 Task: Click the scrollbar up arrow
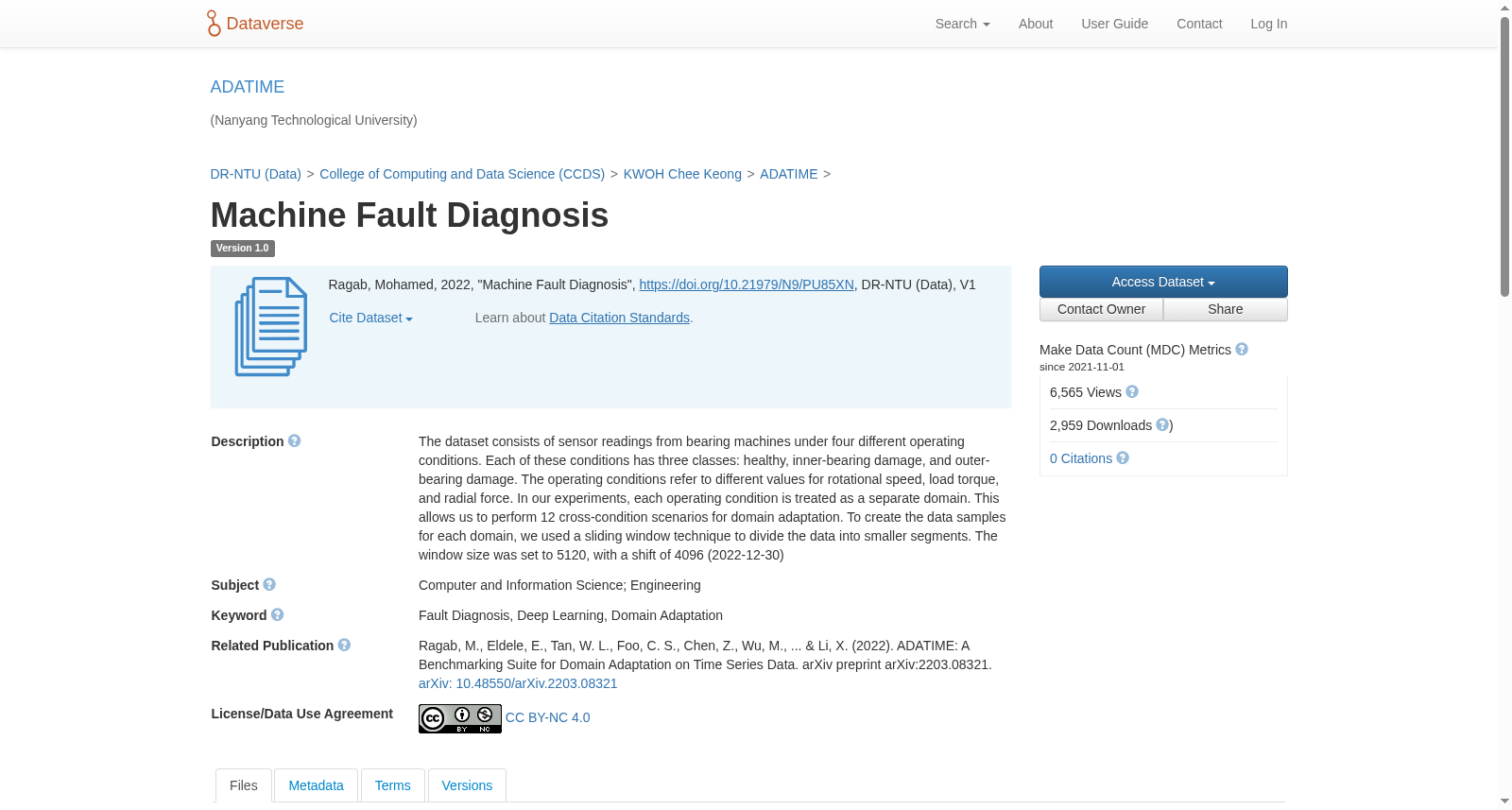tap(1504, 8)
